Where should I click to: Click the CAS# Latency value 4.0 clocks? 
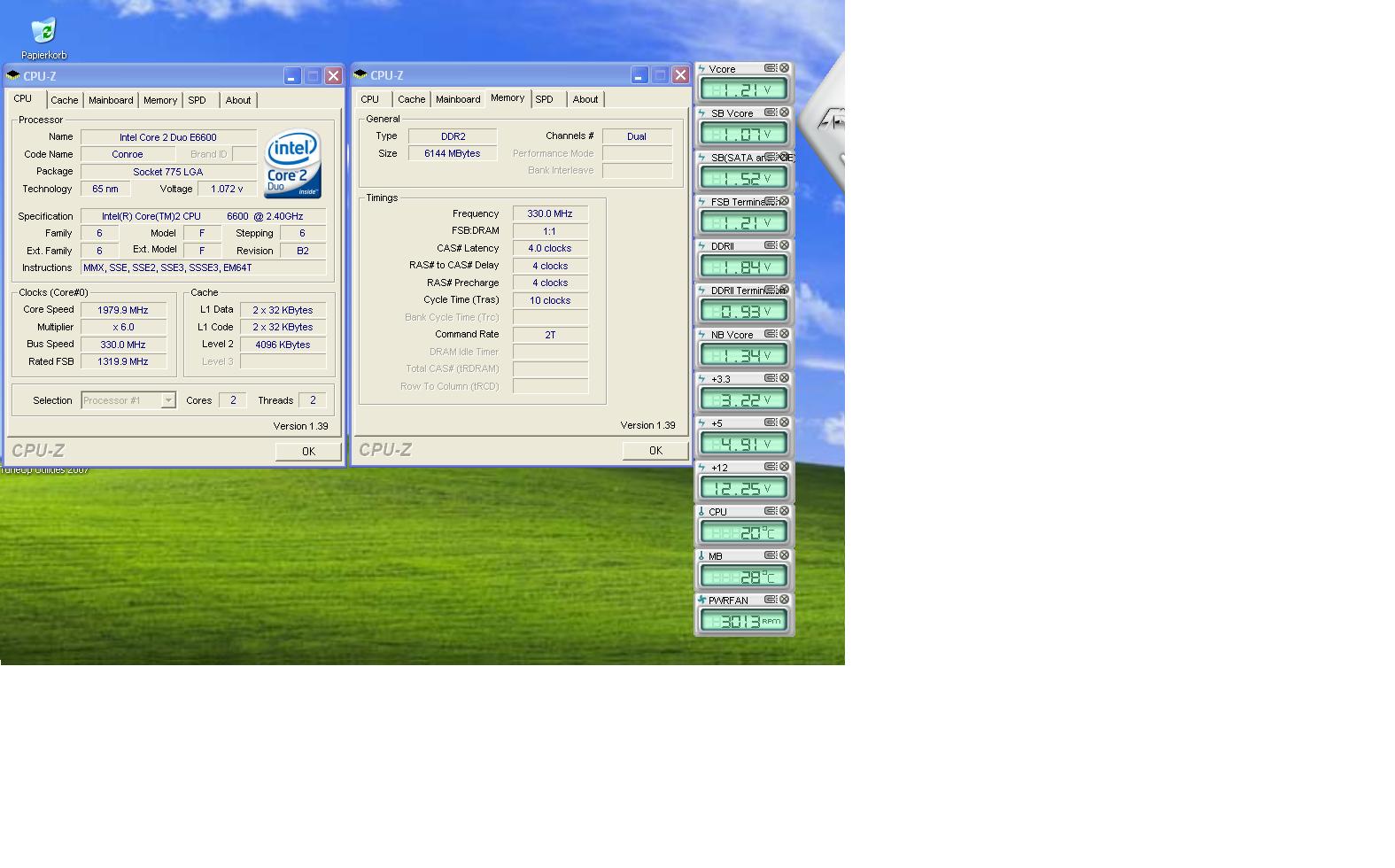550,249
